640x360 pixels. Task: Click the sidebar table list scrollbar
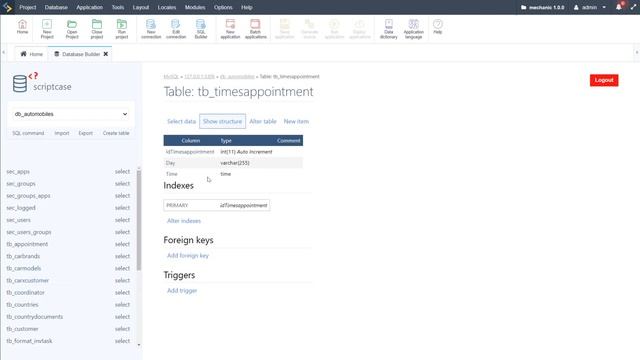tap(139, 220)
